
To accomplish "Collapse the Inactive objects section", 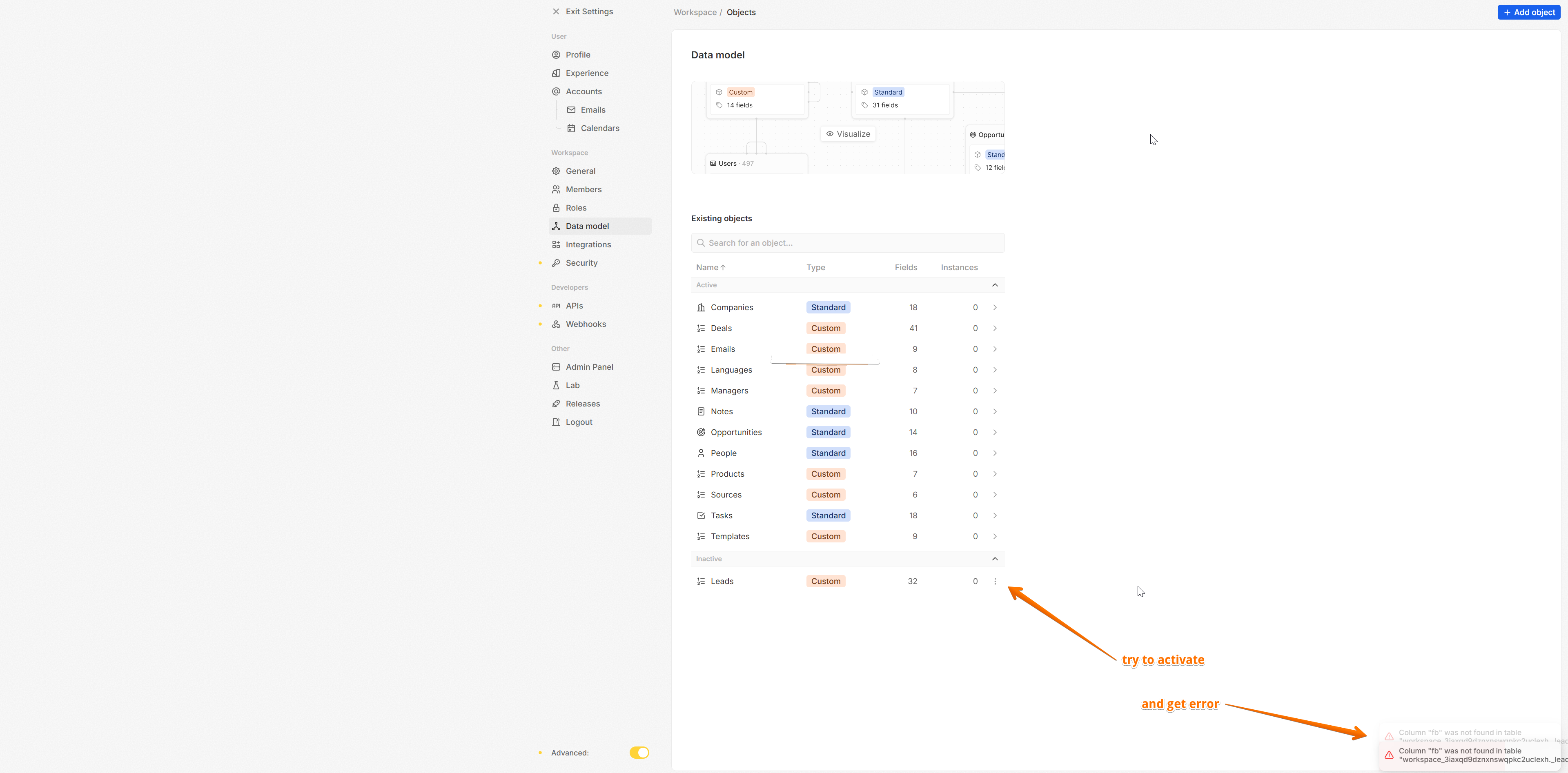I will pyautogui.click(x=995, y=559).
